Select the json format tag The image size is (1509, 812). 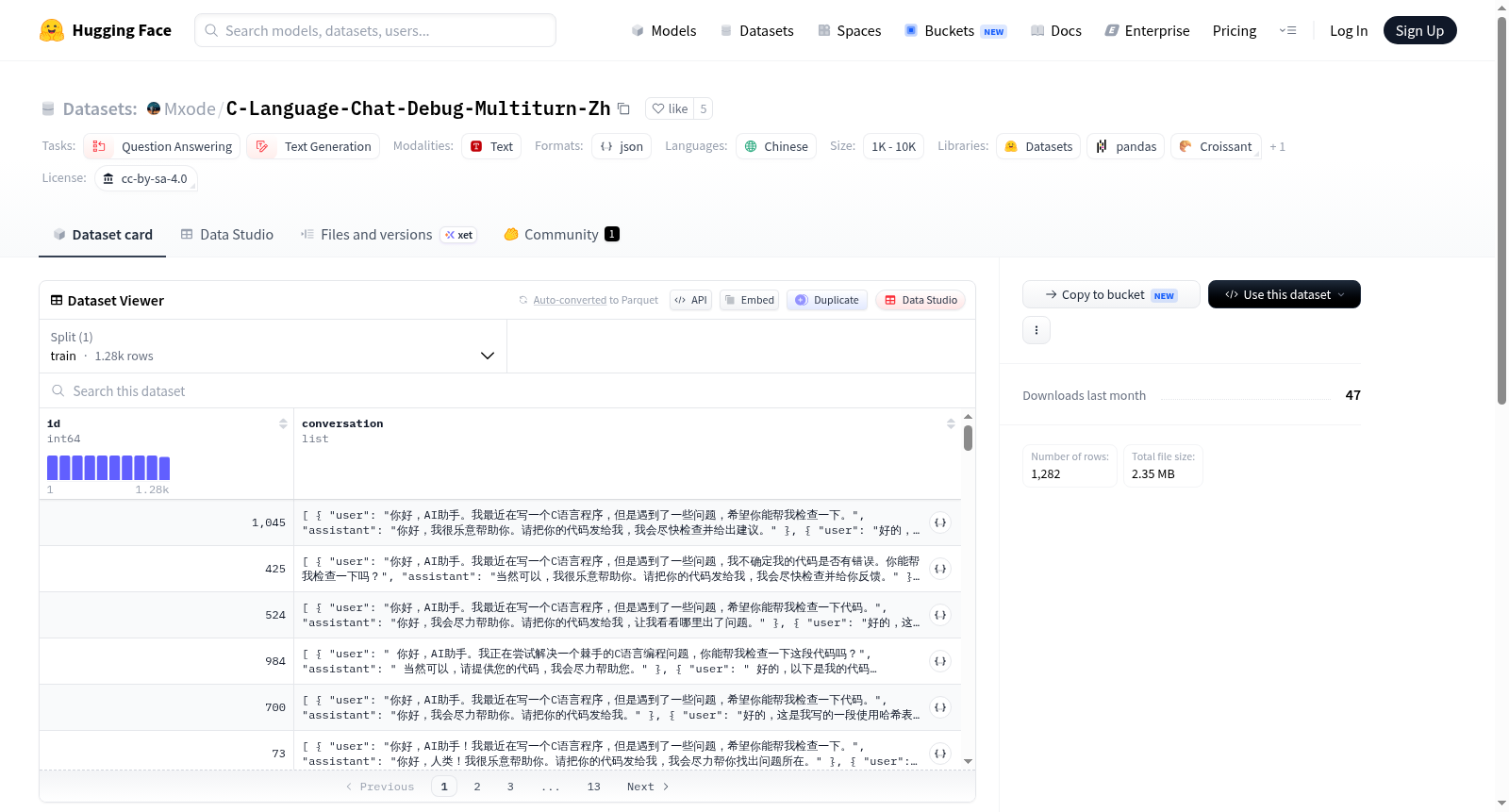(622, 146)
